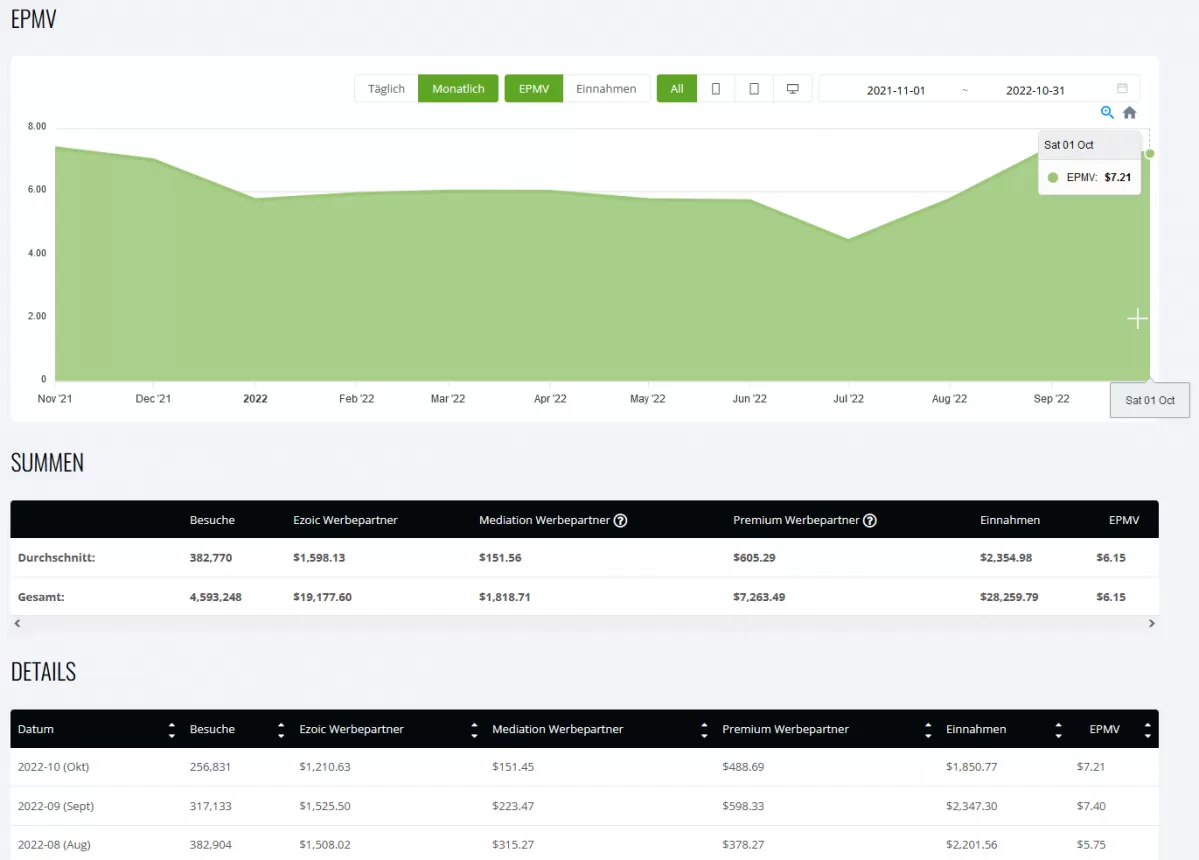Click help icon next to Mediation Werbepartner

coord(620,520)
